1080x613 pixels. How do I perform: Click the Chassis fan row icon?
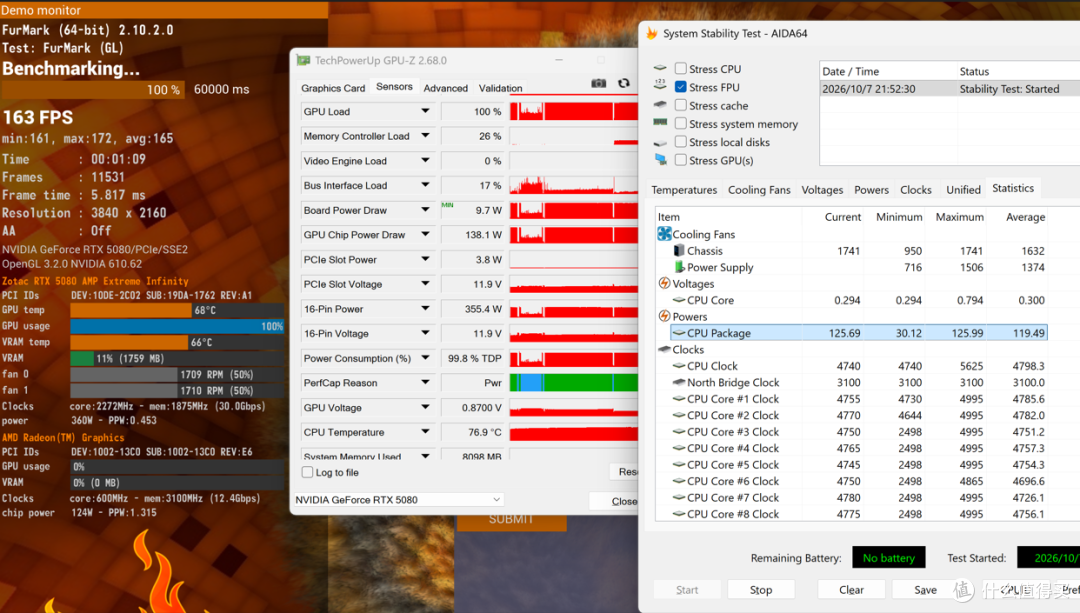(679, 251)
